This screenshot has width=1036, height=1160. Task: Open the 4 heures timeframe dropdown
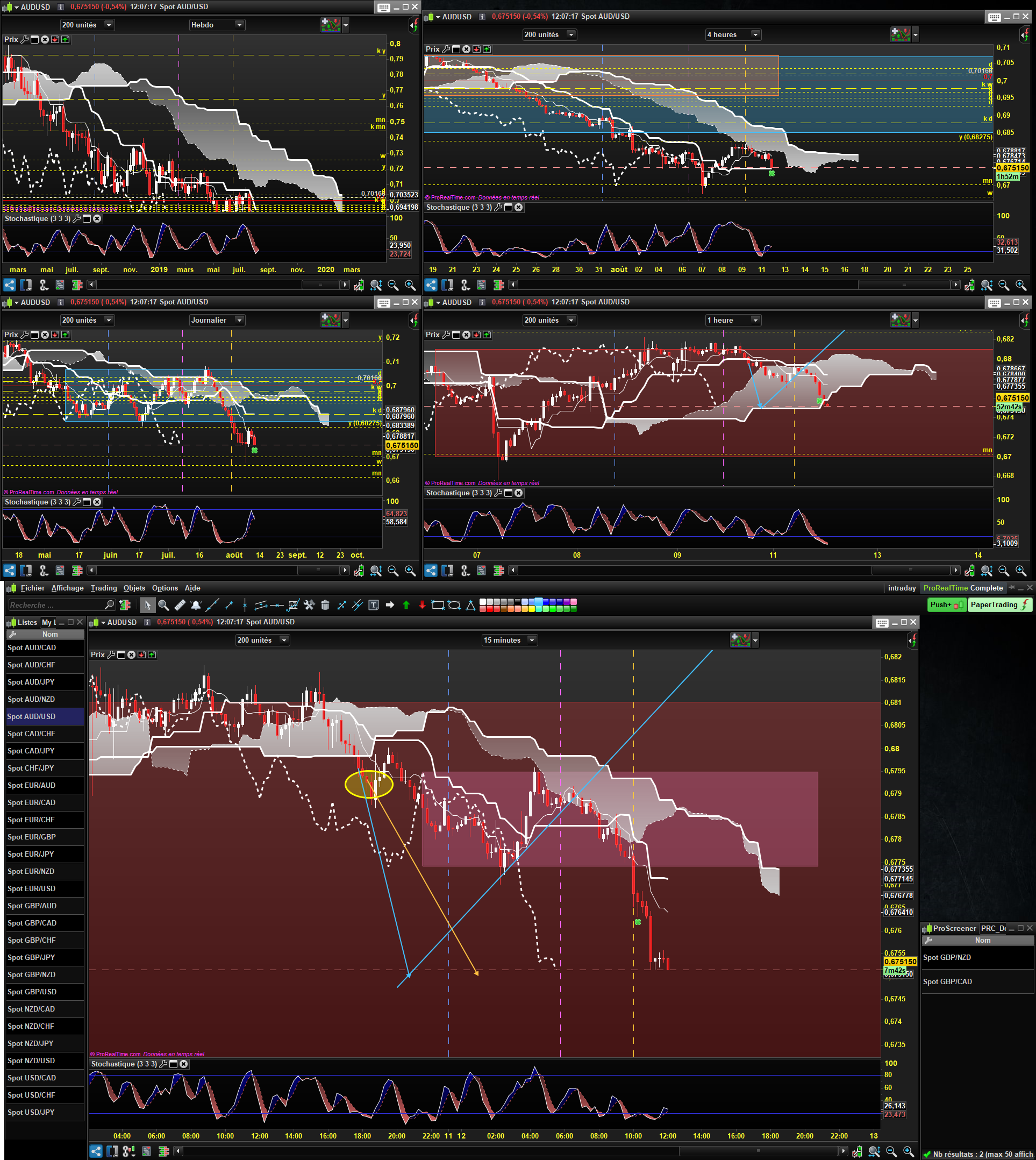(733, 35)
